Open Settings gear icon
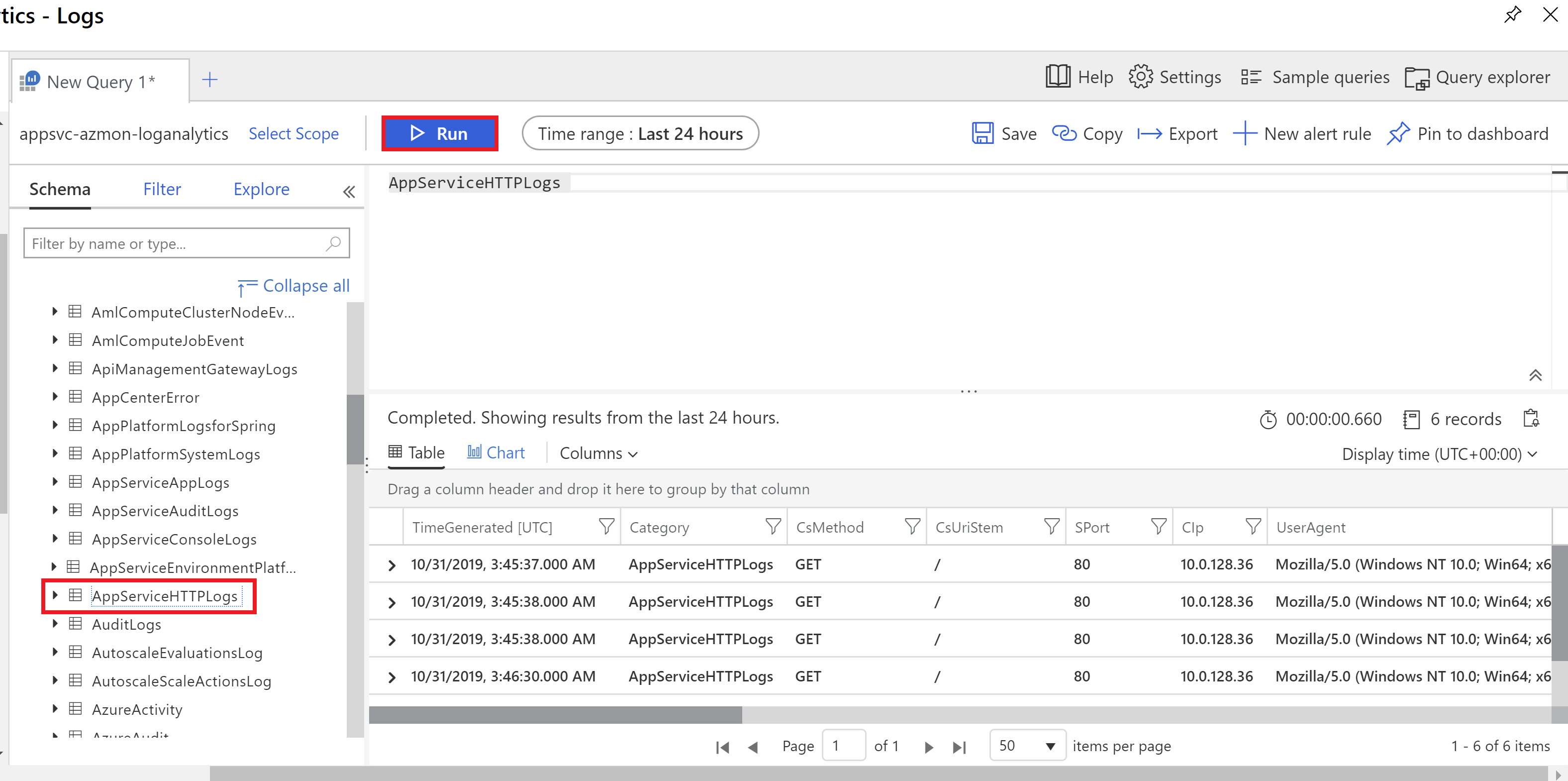 tap(1141, 77)
